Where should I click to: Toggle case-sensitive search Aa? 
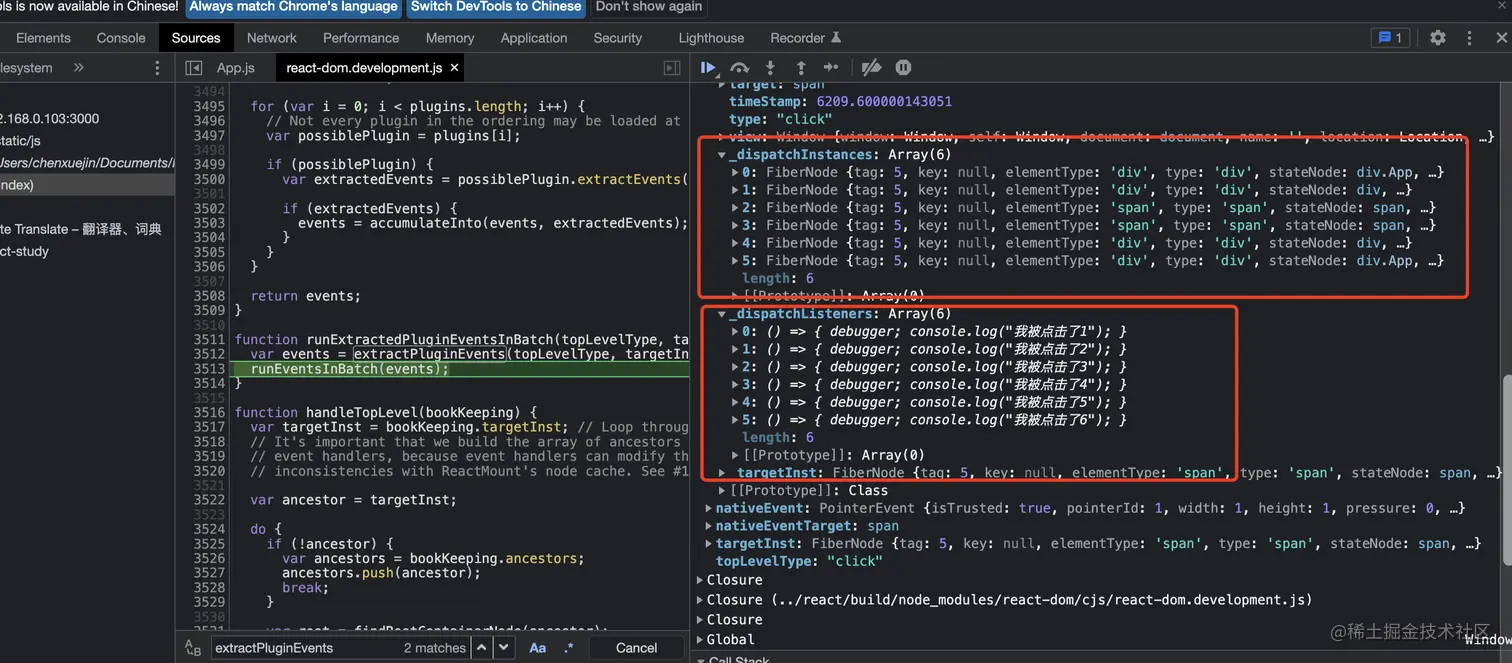pyautogui.click(x=537, y=648)
